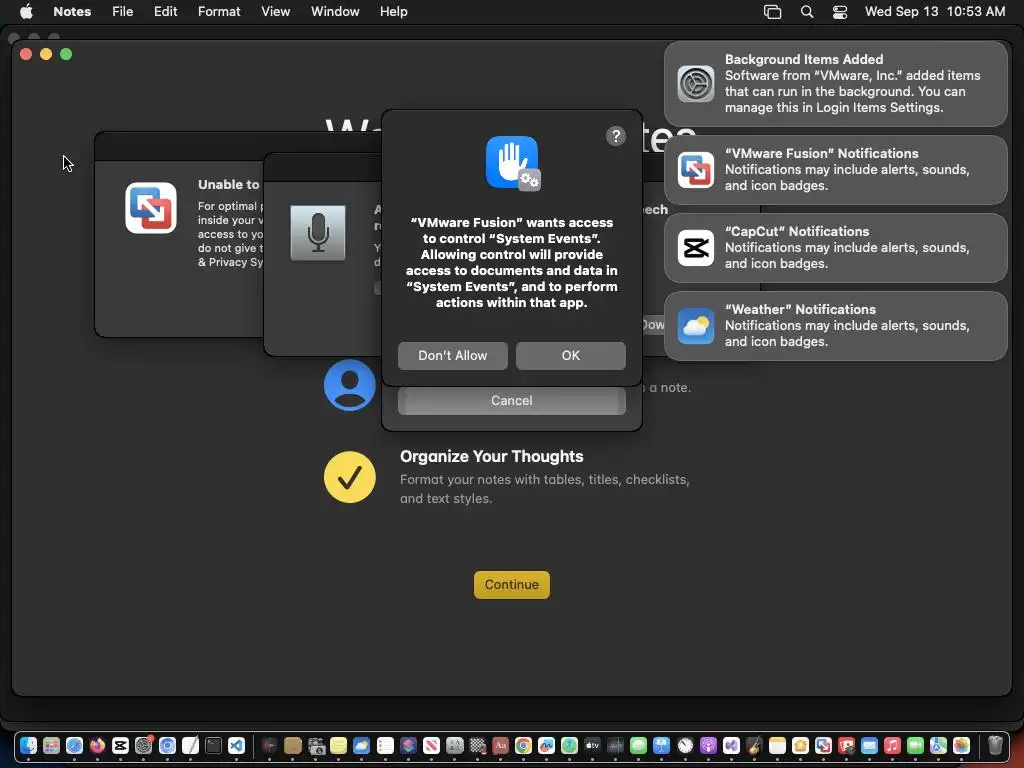Screen dimensions: 1024x768
Task: Click the Notes icon in the Dock
Action: pyautogui.click(x=777, y=745)
